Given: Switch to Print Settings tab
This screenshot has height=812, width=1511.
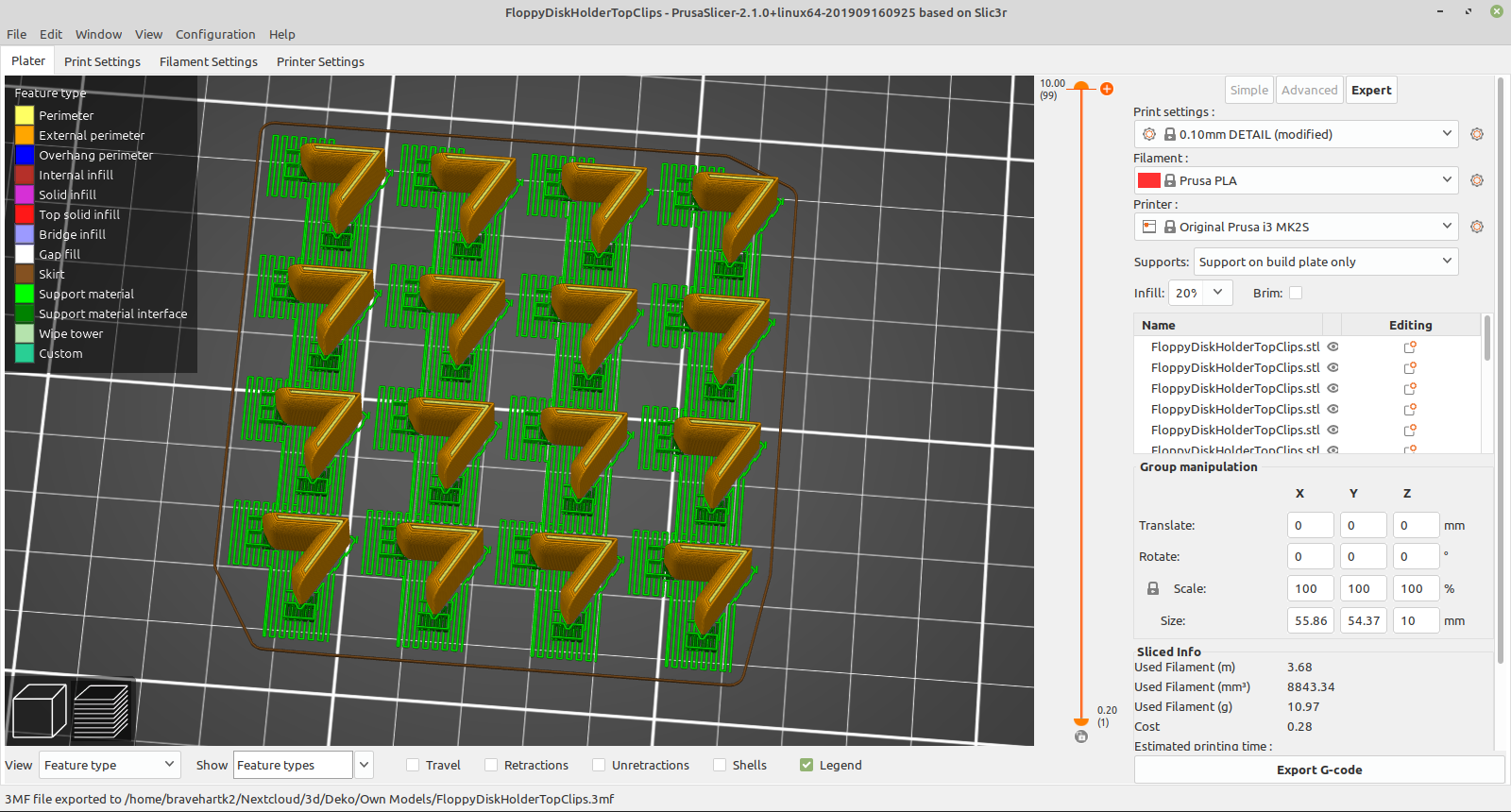Looking at the screenshot, I should (x=102, y=61).
